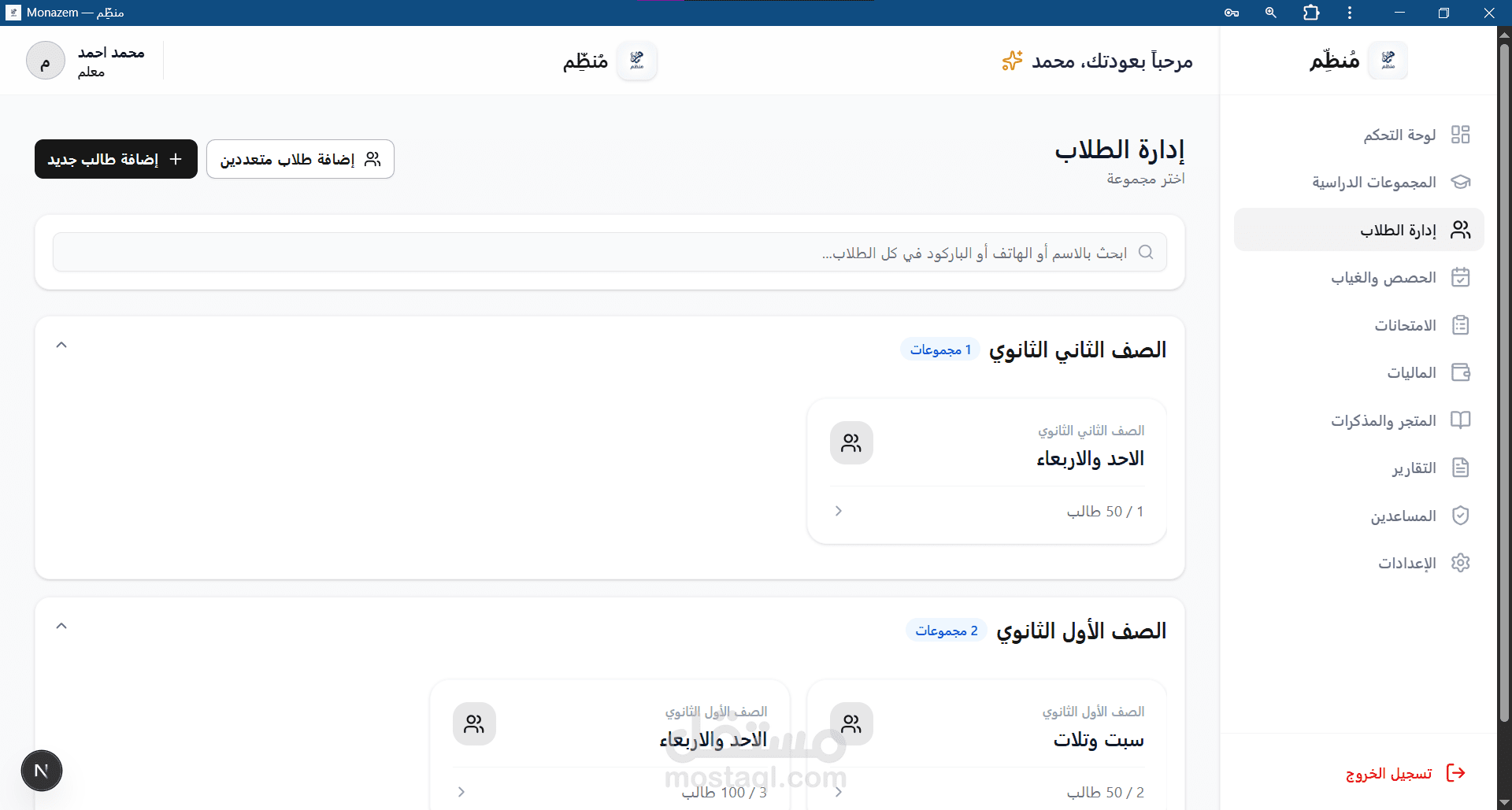Screen dimensions: 1512x810
Task: Click magnifier icon inside students search box
Action: pyautogui.click(x=1146, y=252)
